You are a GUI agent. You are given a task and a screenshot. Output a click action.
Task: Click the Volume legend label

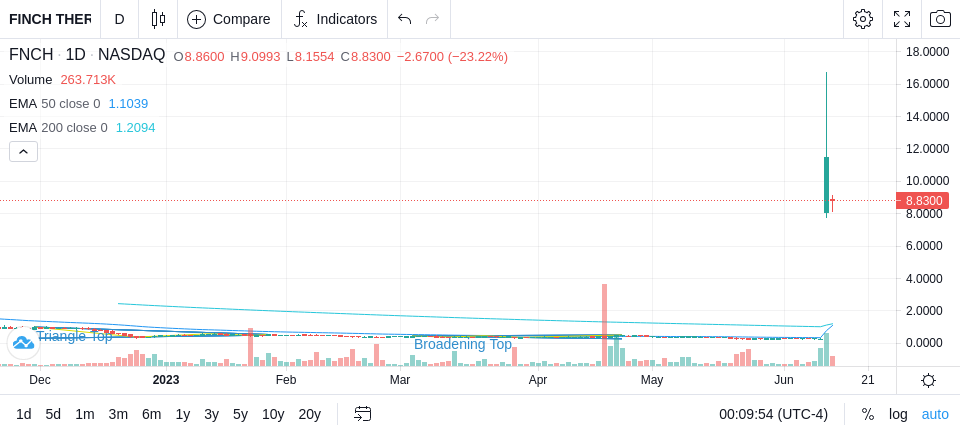click(31, 80)
